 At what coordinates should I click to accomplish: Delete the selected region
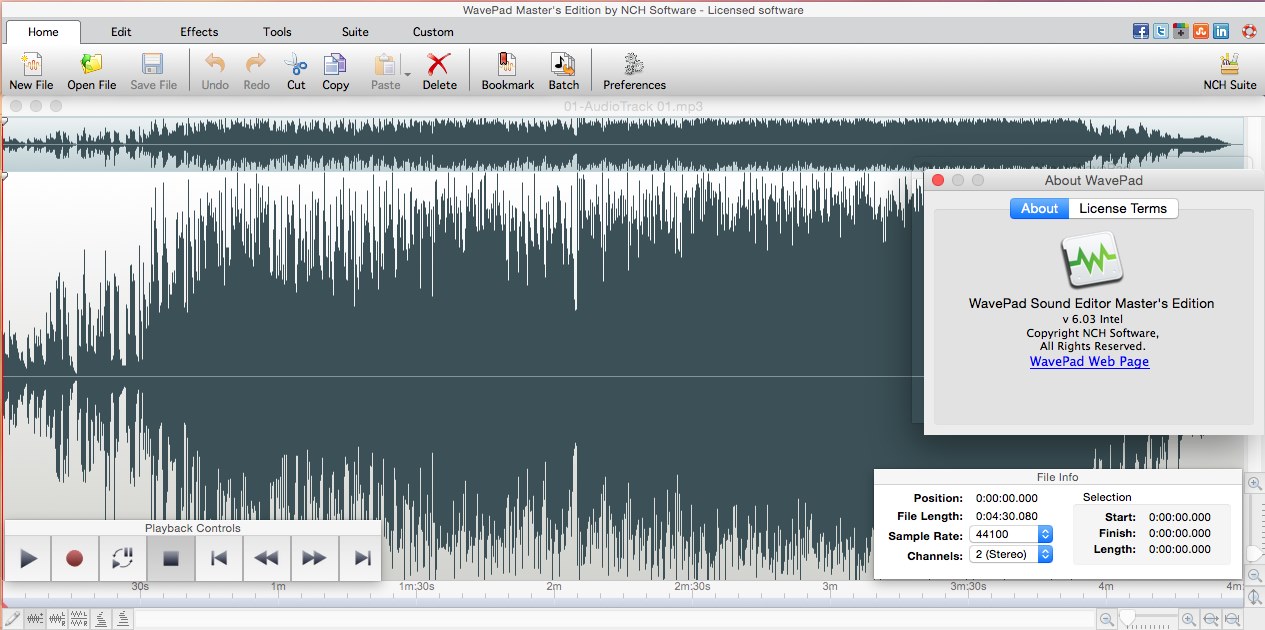pos(439,73)
